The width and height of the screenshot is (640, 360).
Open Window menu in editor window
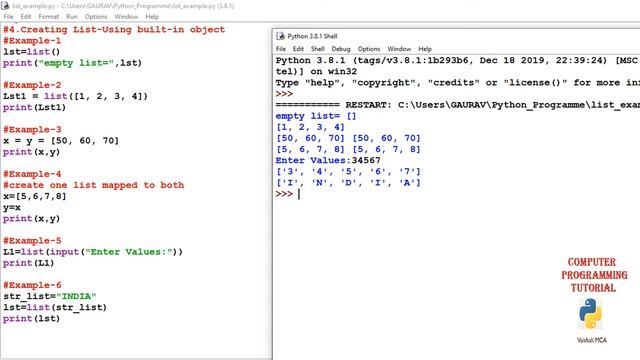(x=126, y=17)
